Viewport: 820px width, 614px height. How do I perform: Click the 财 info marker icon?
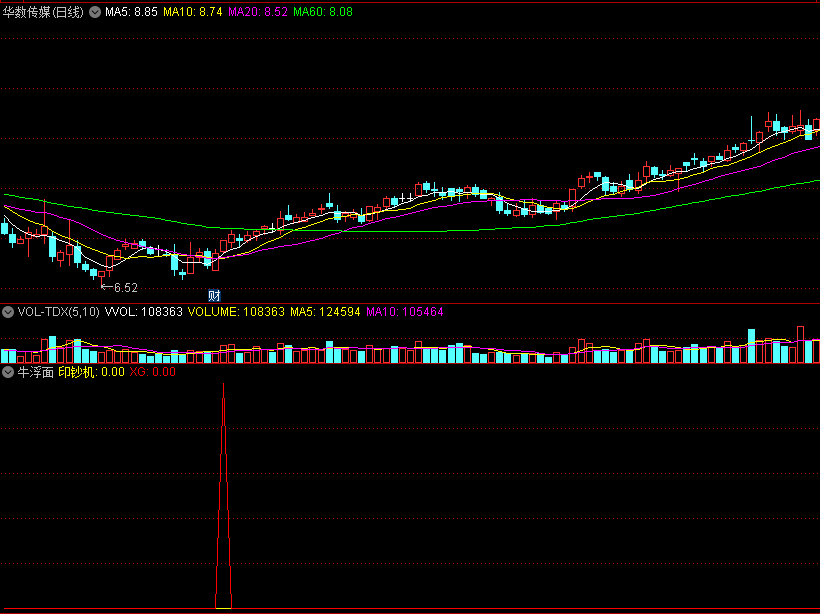214,295
